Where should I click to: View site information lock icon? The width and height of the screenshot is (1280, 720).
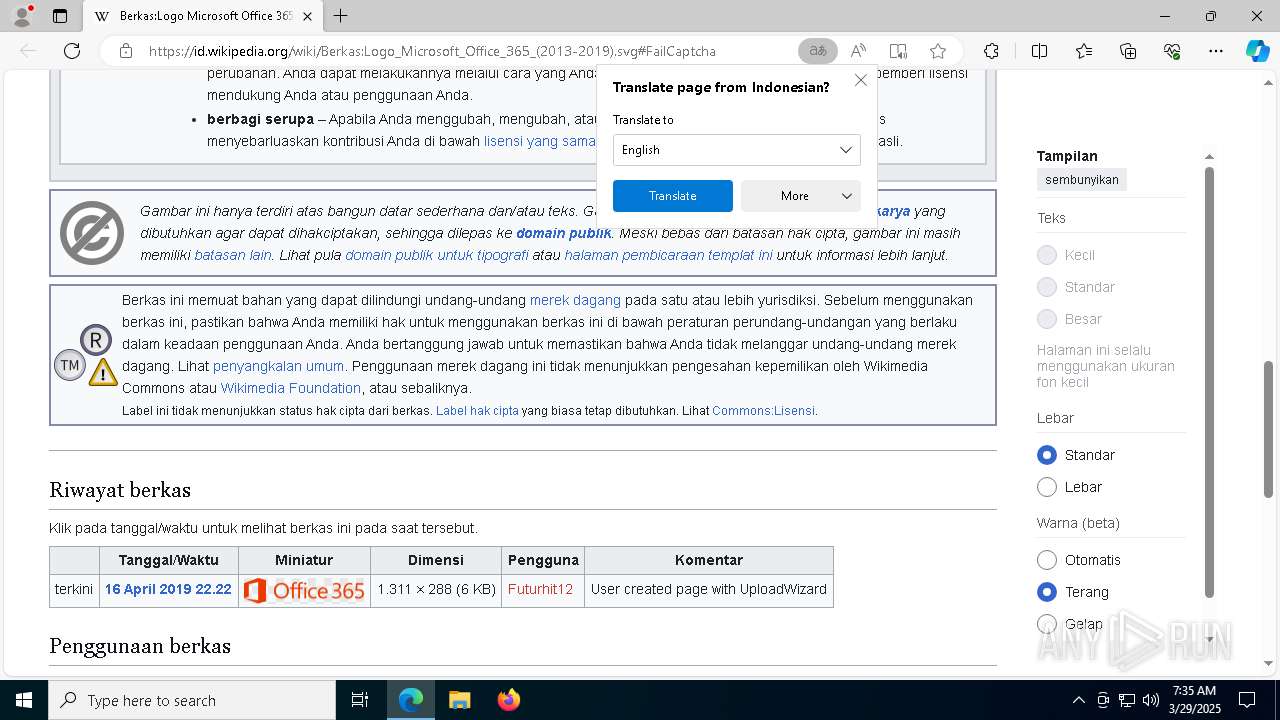pos(126,51)
